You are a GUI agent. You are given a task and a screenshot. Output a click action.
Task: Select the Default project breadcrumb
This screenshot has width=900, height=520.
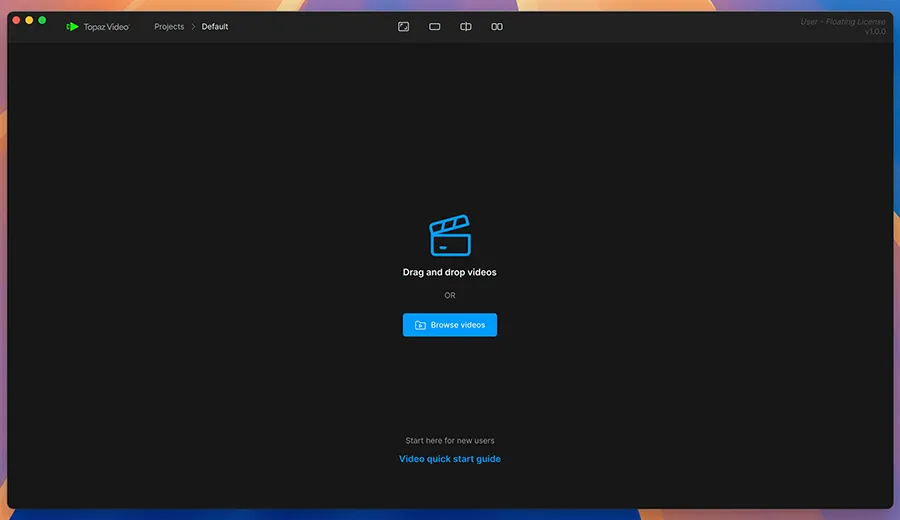click(x=215, y=27)
